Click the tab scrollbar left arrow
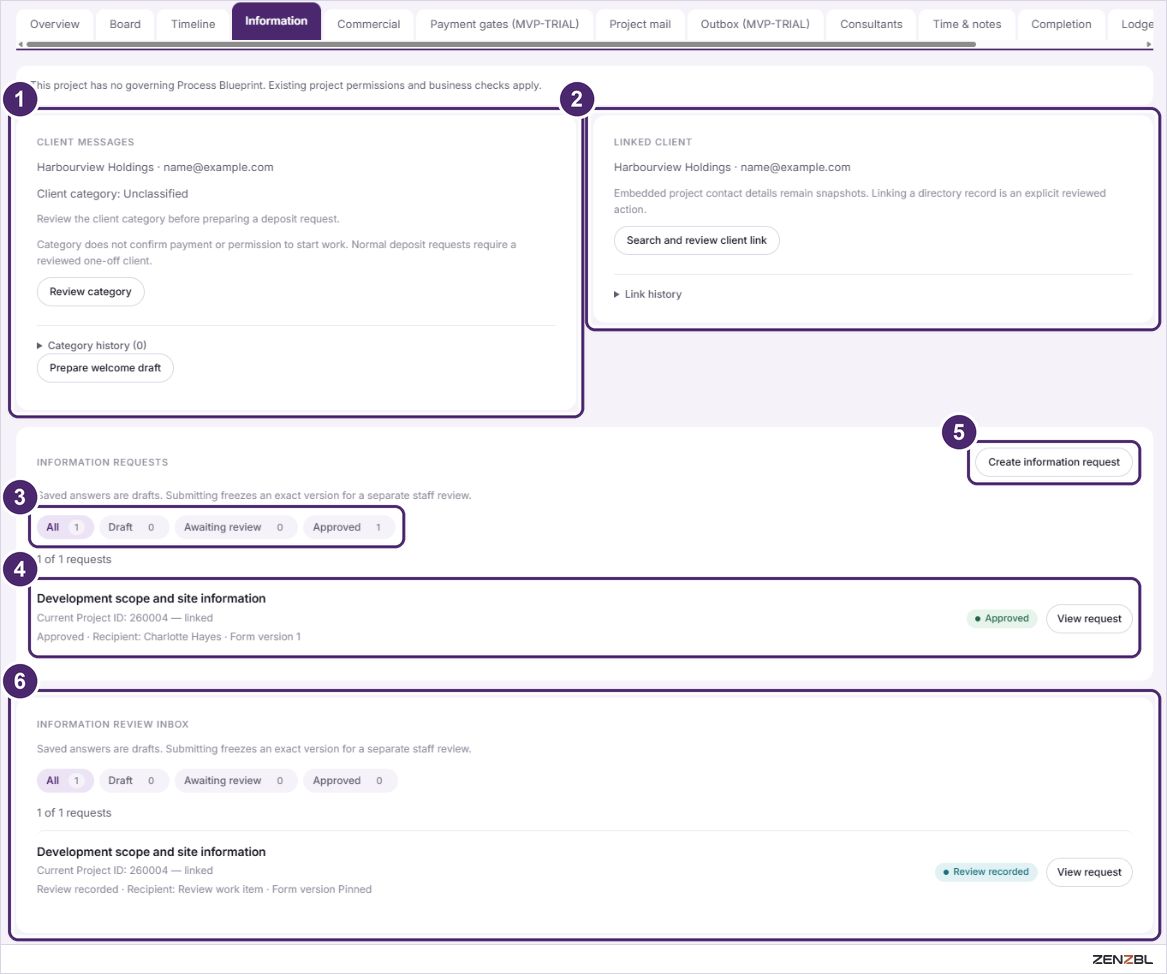This screenshot has height=974, width=1167. (20, 45)
